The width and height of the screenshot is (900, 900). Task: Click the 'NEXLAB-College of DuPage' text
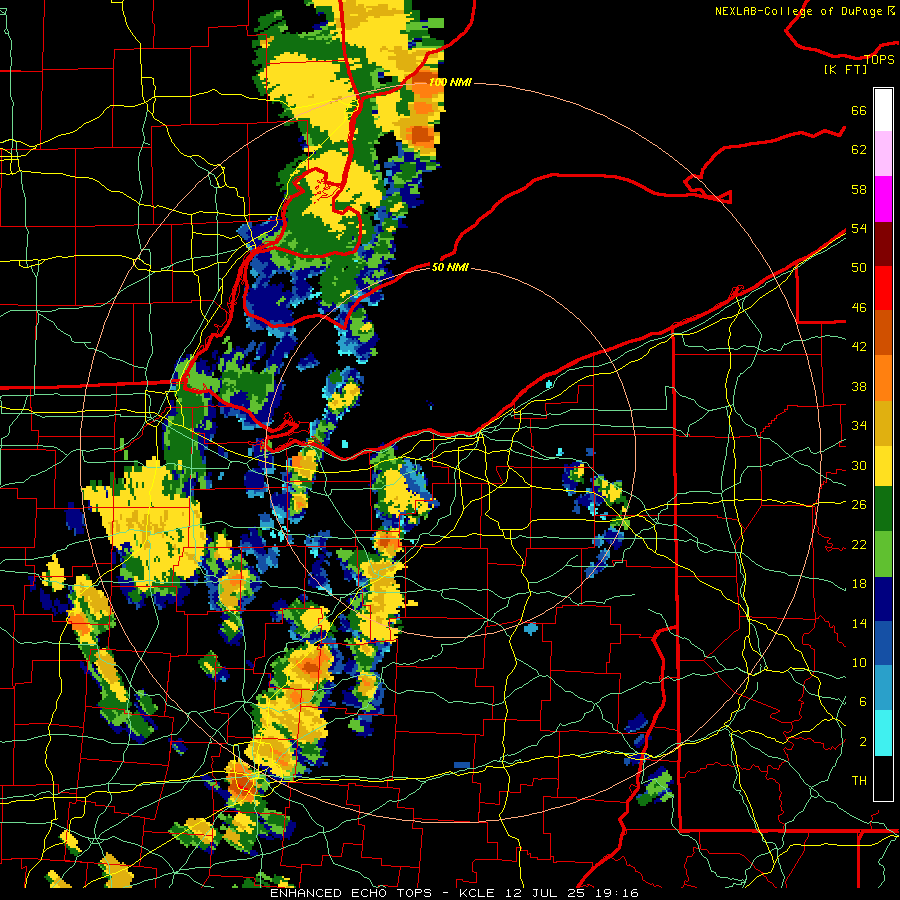click(x=798, y=11)
